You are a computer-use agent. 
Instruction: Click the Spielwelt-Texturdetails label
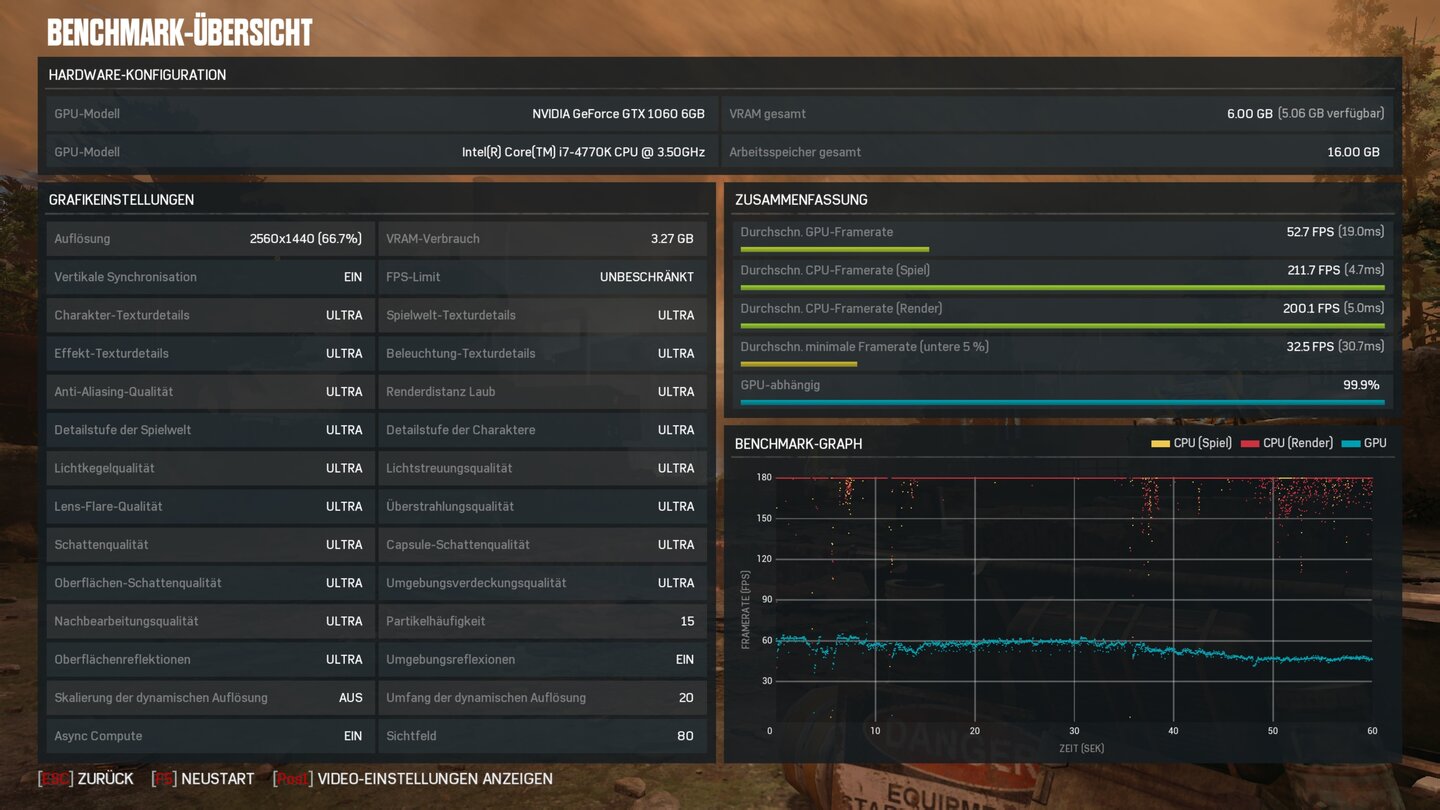[451, 315]
